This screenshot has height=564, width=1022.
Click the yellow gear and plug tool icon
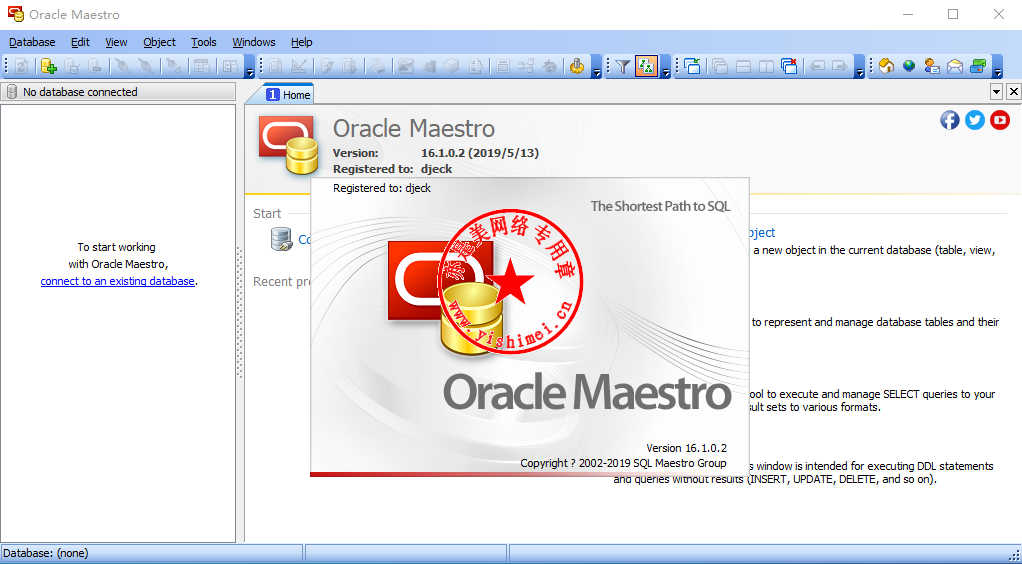coord(577,66)
